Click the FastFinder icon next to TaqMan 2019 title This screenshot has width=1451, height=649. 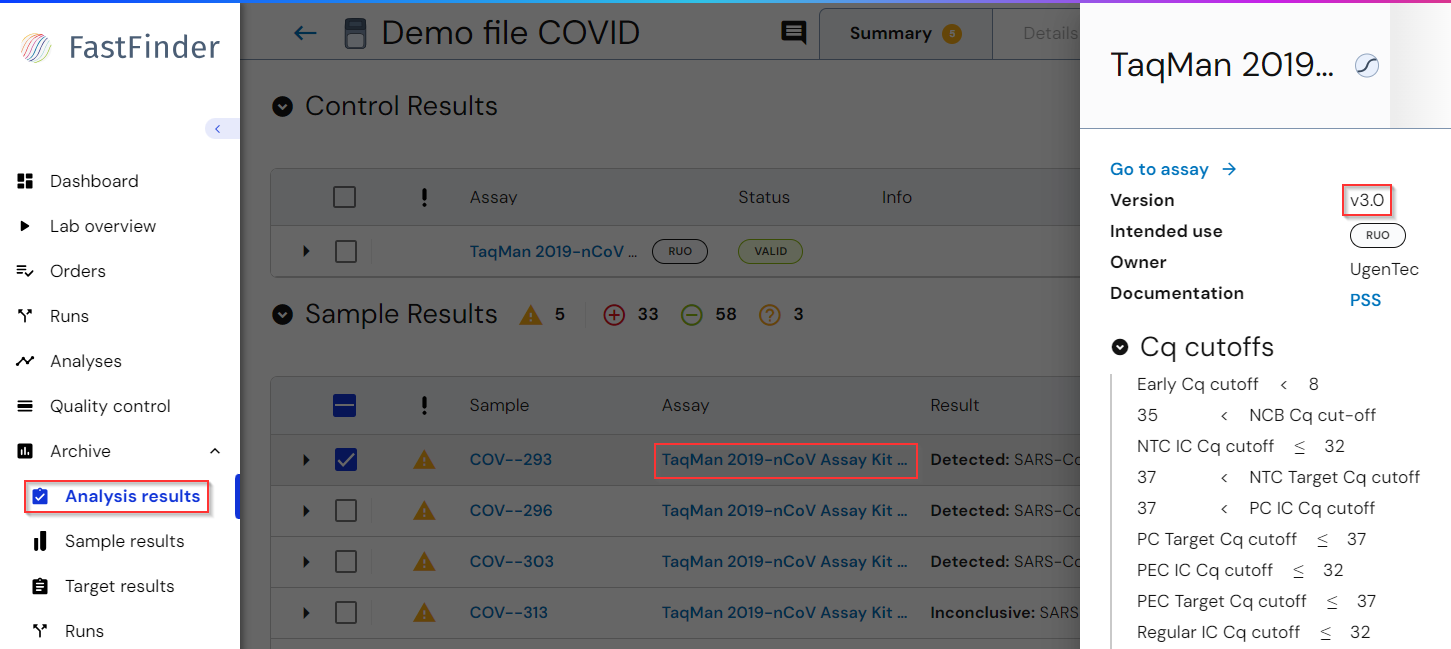[1366, 66]
